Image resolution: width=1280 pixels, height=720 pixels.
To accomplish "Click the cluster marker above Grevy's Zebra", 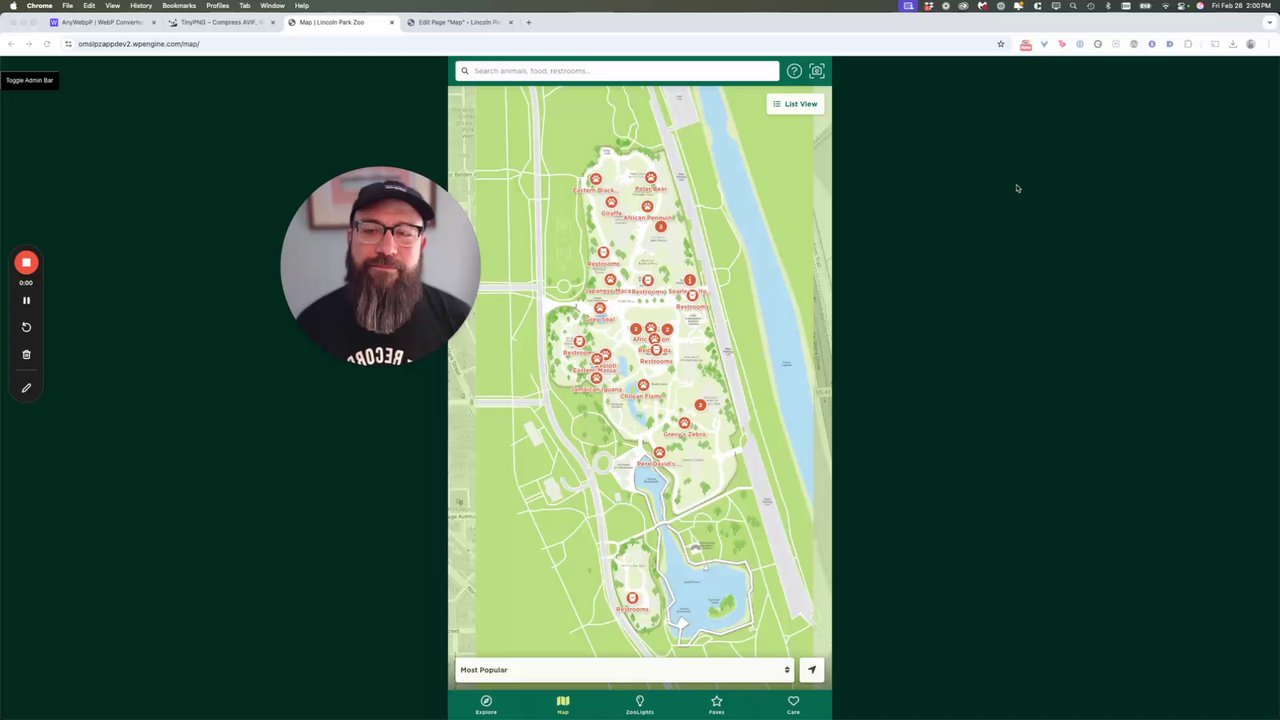I will pos(700,405).
